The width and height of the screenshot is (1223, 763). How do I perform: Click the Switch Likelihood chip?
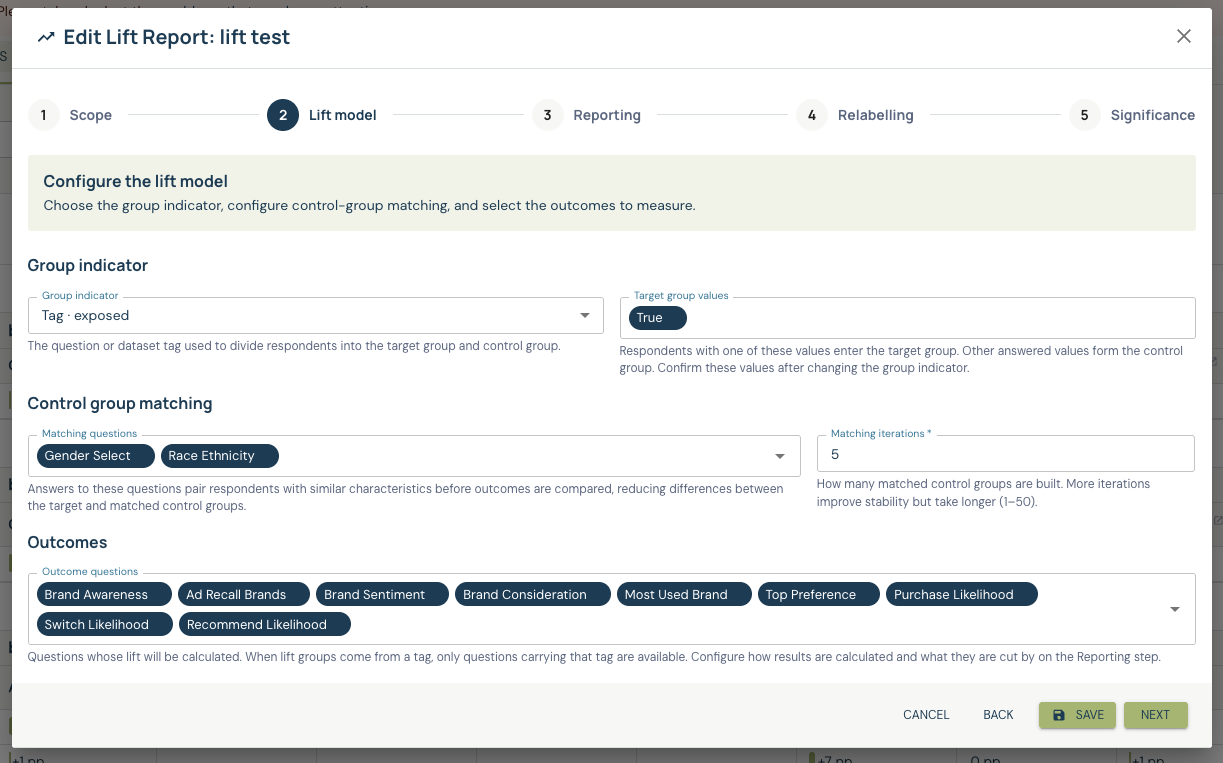[x=105, y=625]
